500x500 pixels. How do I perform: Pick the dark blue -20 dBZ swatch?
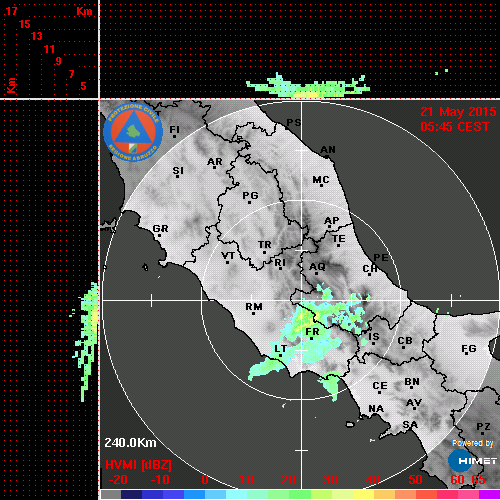coord(131,495)
